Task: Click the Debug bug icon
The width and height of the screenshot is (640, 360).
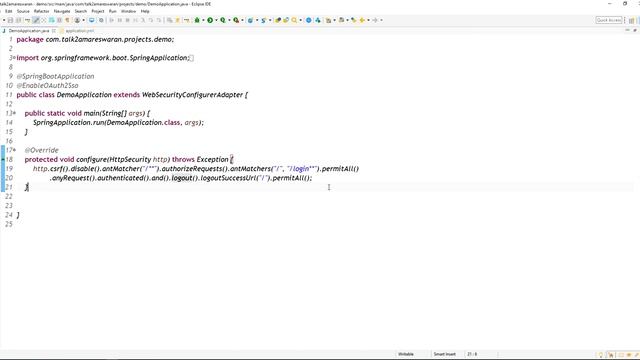Action: coord(197,20)
